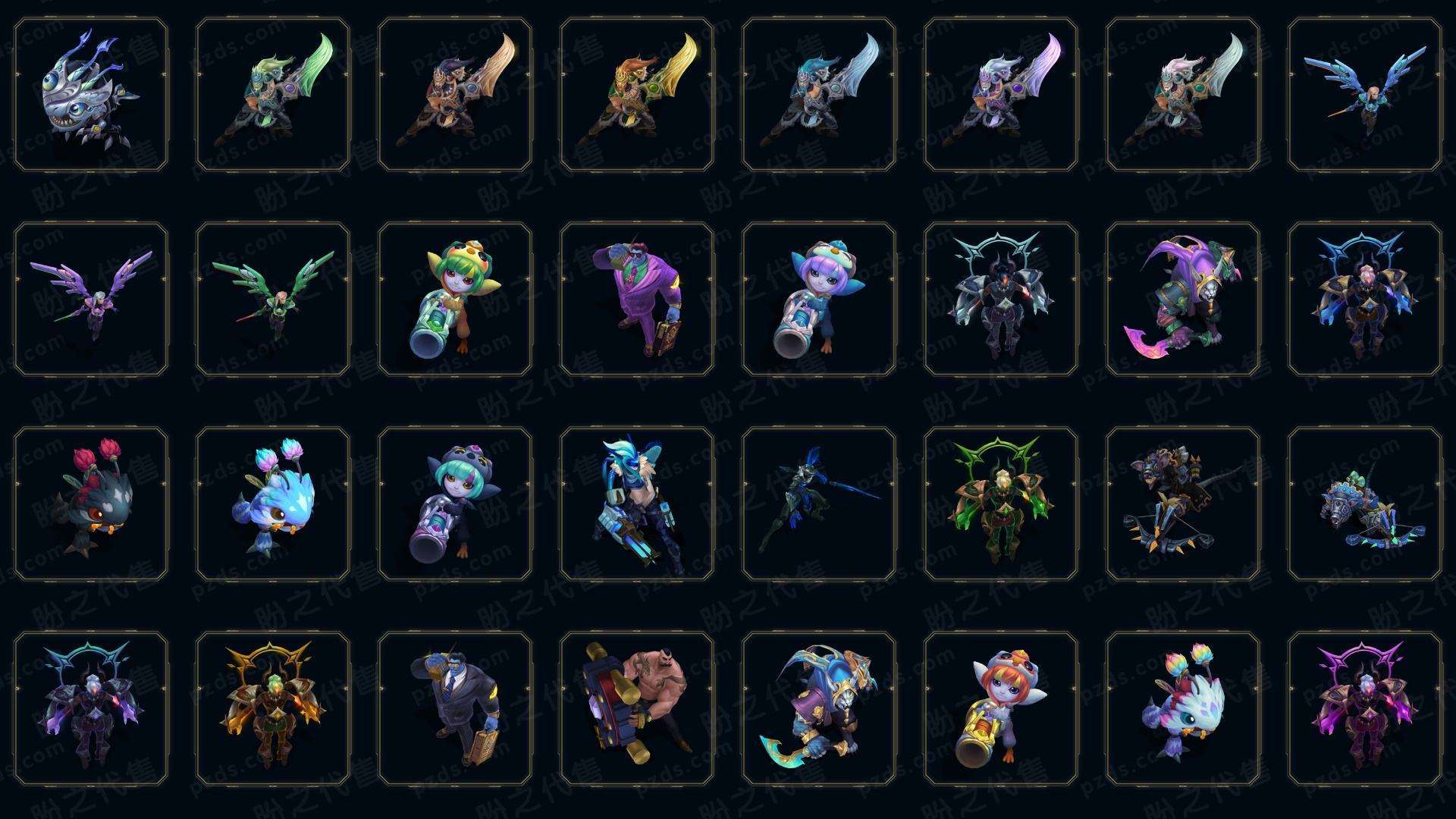This screenshot has height=819, width=1456.
Task: Select the purple scythe-wielding wolf skin
Action: click(1183, 299)
